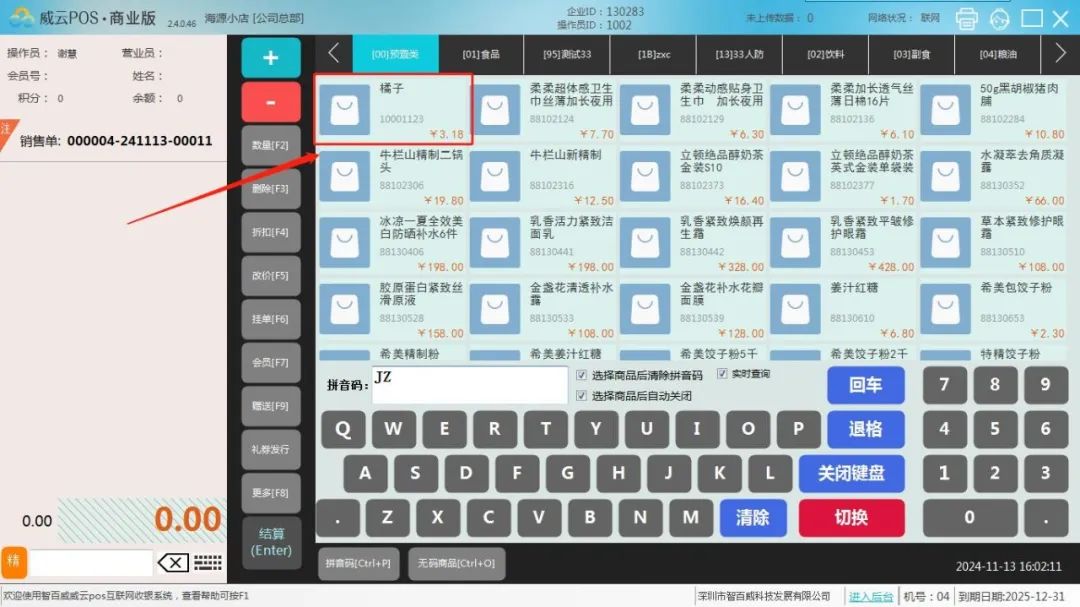Select 金盏花补水花瓣面膜 product card
The width and height of the screenshot is (1080, 607).
(692, 309)
